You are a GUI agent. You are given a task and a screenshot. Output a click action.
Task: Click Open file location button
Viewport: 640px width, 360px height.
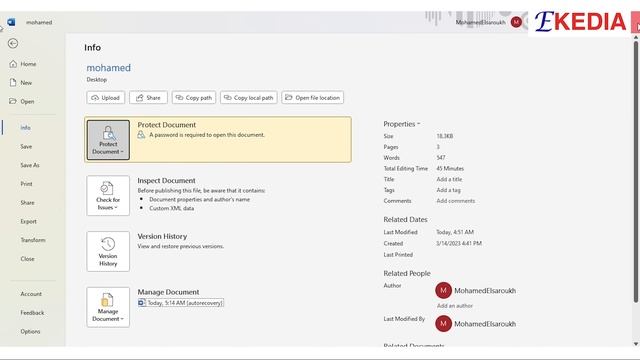(x=313, y=98)
